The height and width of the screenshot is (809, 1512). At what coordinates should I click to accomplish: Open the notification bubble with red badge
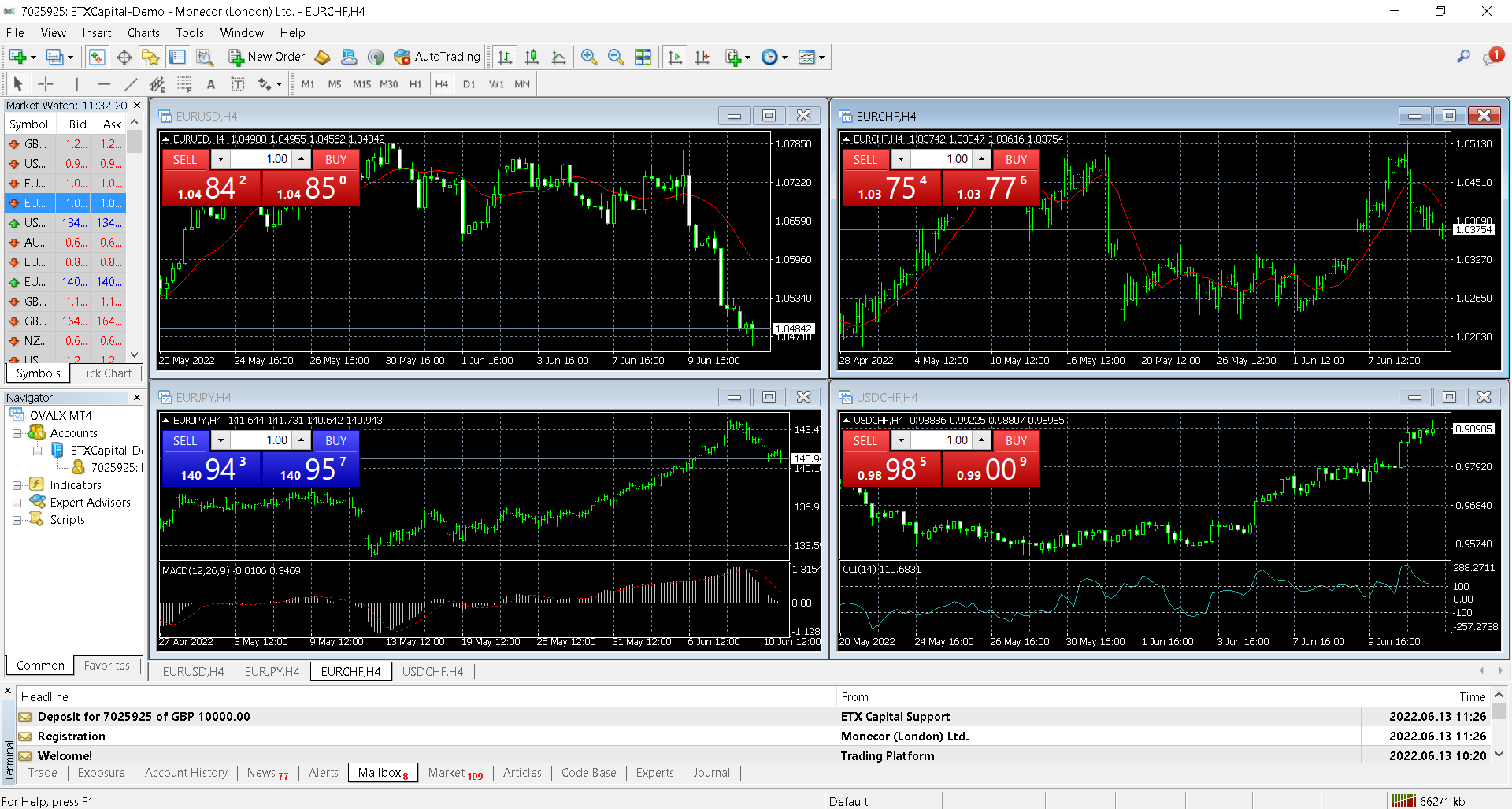(x=1493, y=56)
